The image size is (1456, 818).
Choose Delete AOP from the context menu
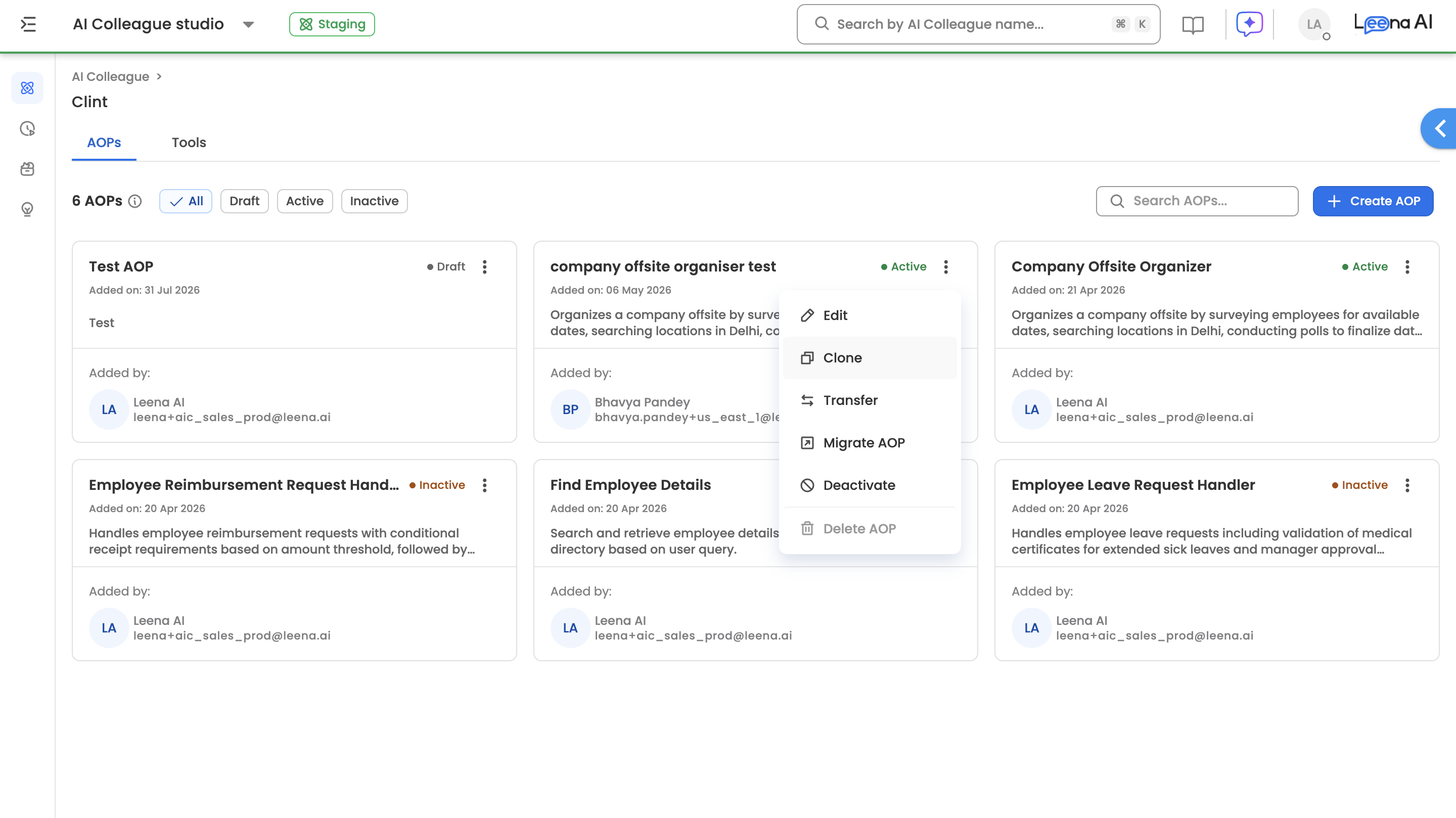coord(870,528)
